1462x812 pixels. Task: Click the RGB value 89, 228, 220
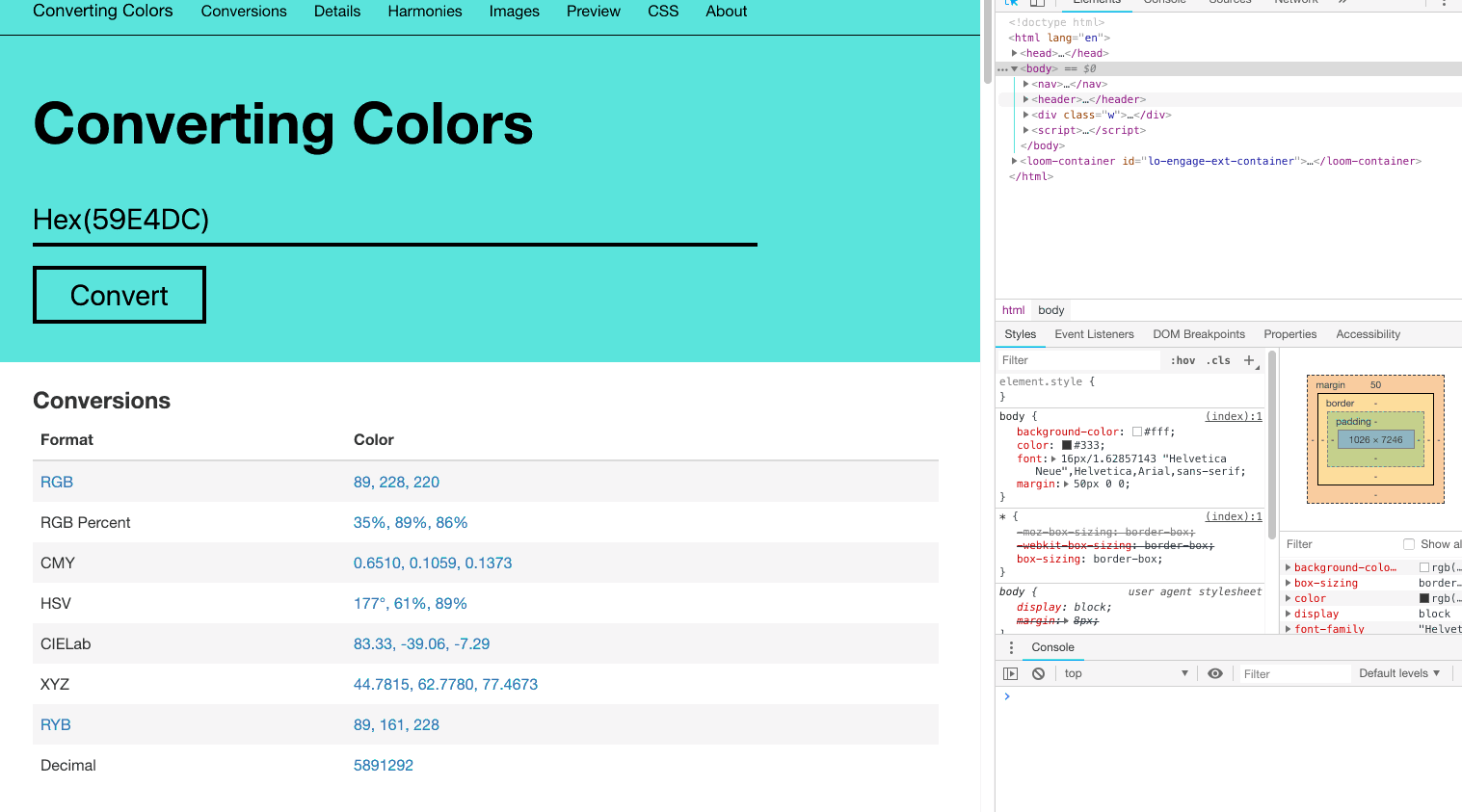click(396, 482)
